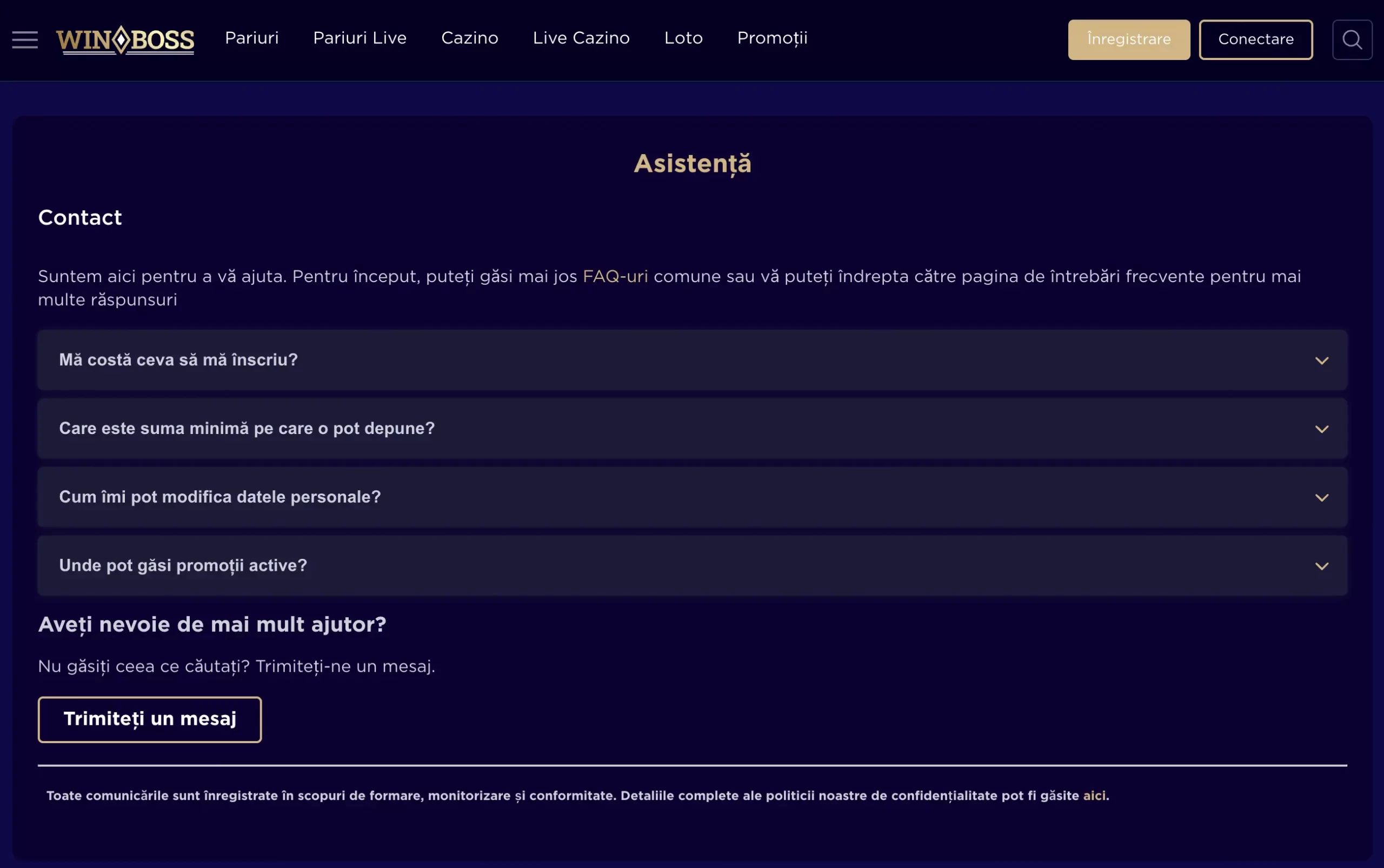
Task: Go to Pariuri Live section
Action: pos(360,38)
